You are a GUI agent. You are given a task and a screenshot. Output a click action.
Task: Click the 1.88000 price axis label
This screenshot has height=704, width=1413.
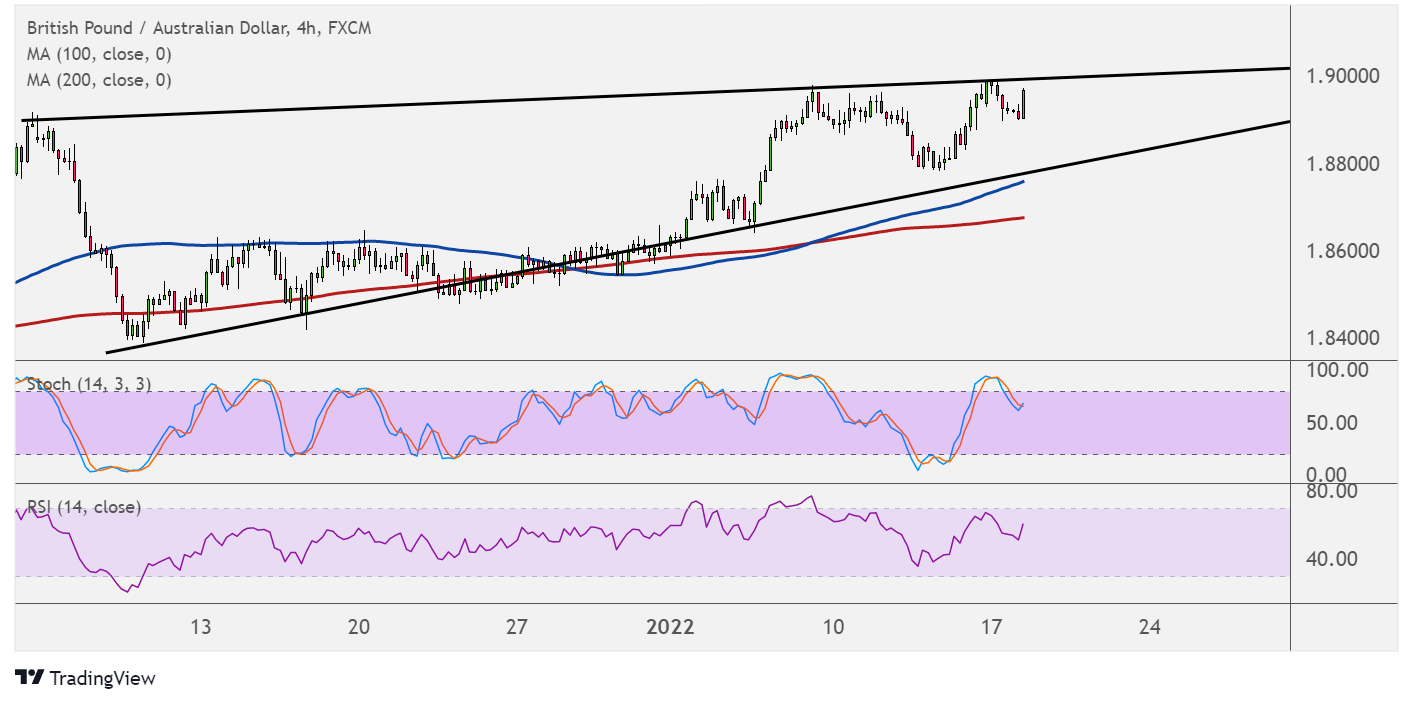click(1343, 164)
